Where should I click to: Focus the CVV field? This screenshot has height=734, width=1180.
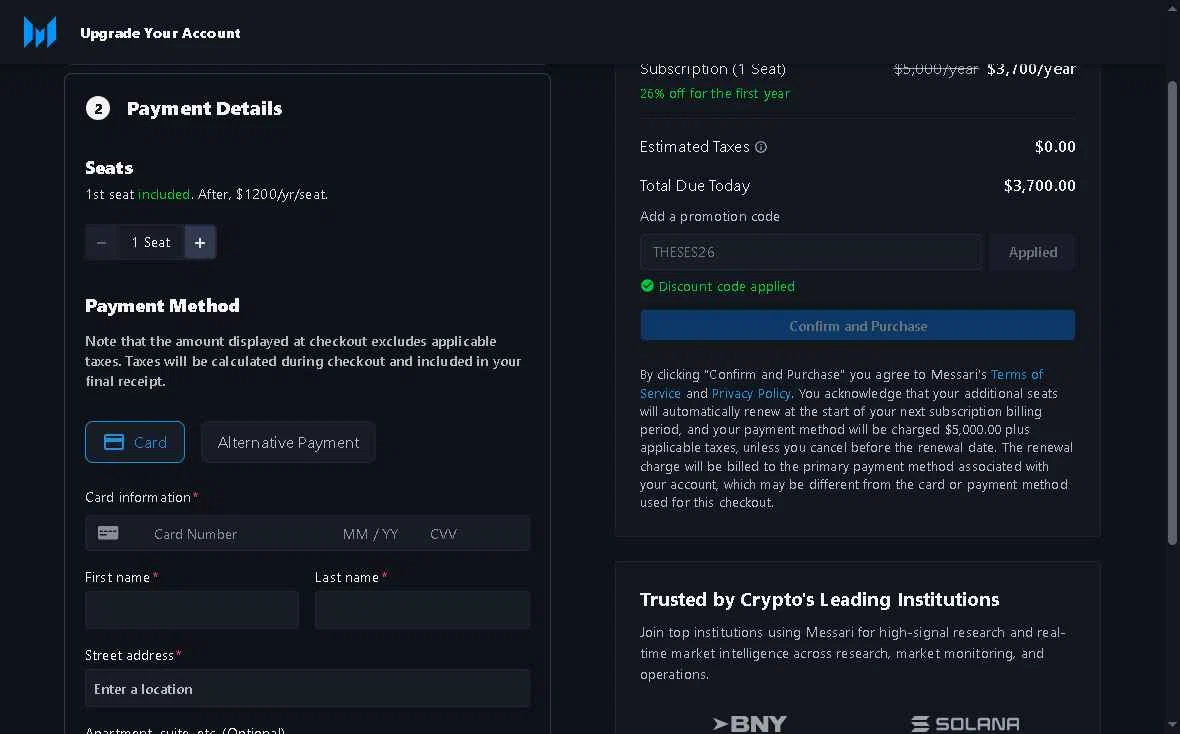coord(444,534)
